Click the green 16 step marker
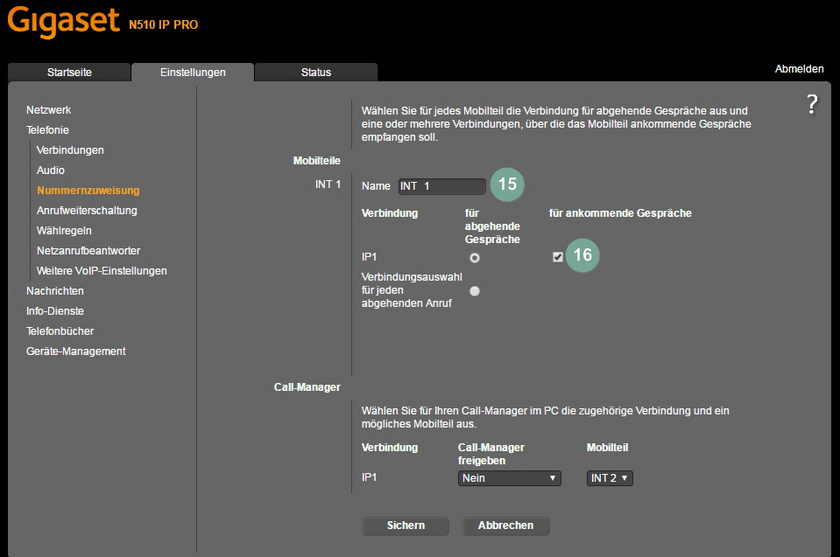Image resolution: width=840 pixels, height=557 pixels. click(582, 256)
